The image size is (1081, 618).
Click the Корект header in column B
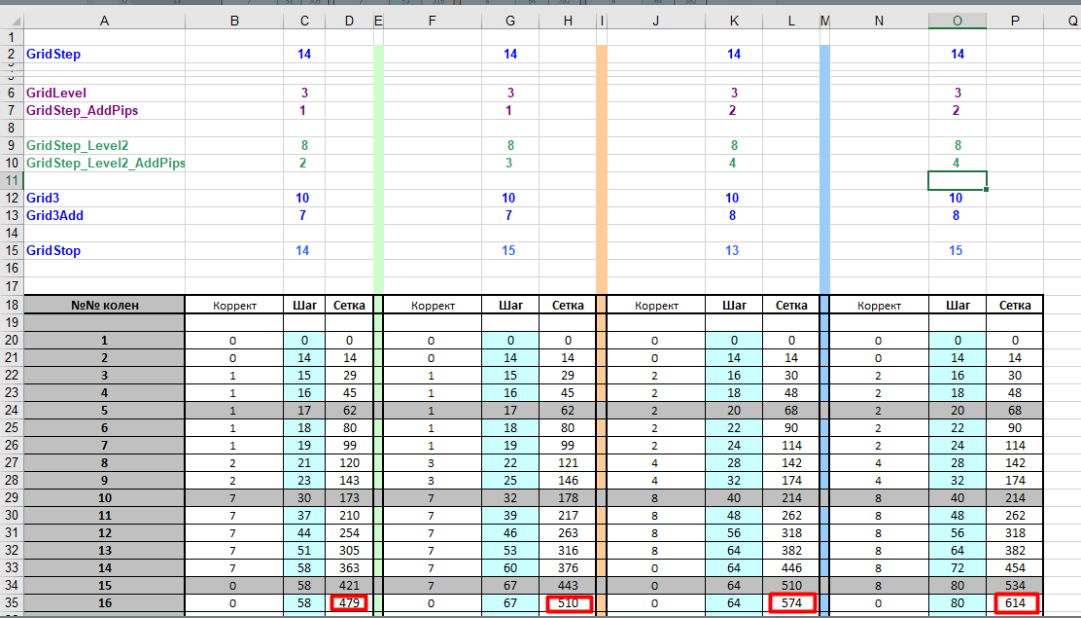pyautogui.click(x=234, y=305)
